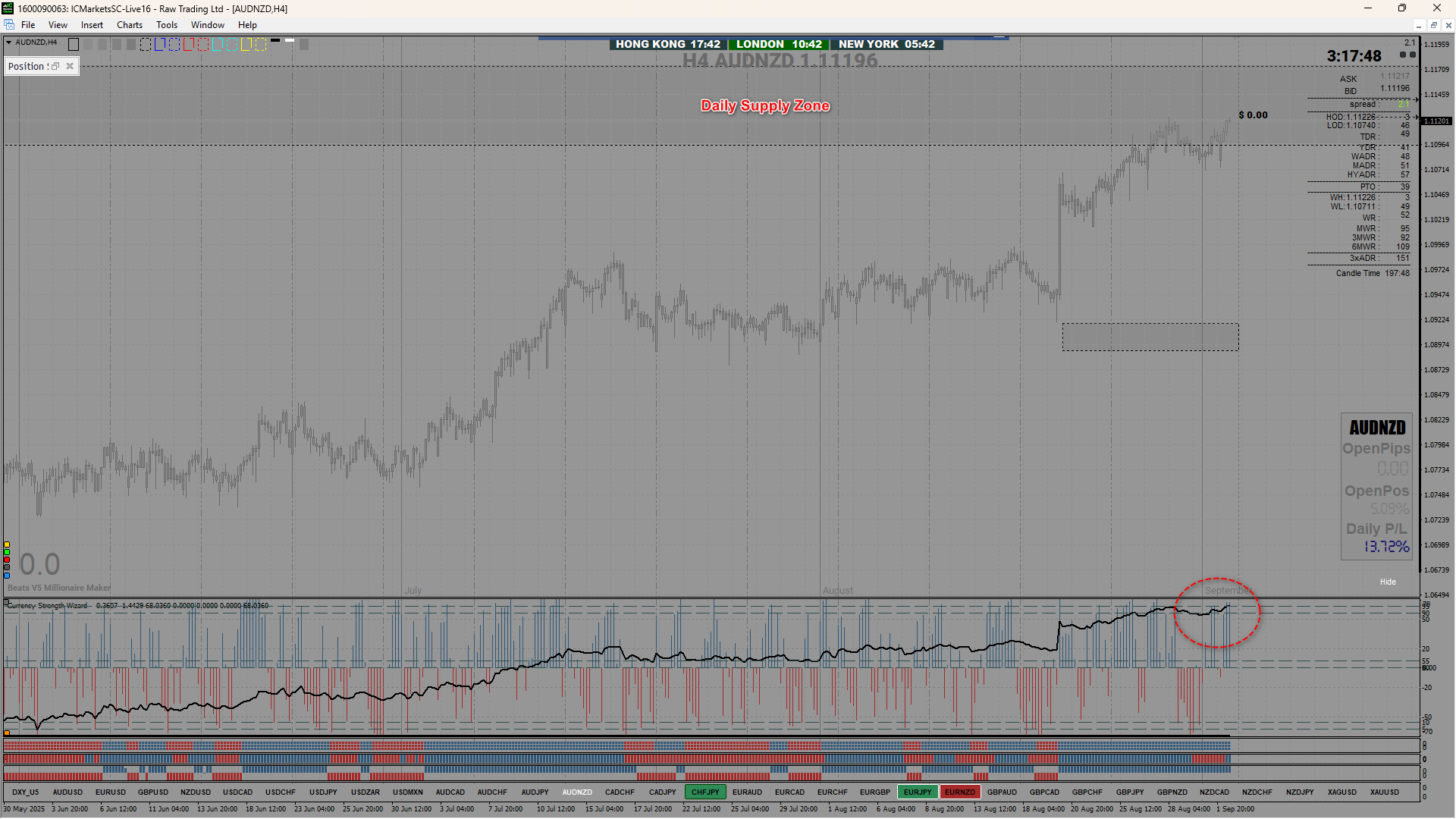Screen dimensions: 1456x819
Task: Restore the Position panel with its float icon
Action: tap(55, 67)
